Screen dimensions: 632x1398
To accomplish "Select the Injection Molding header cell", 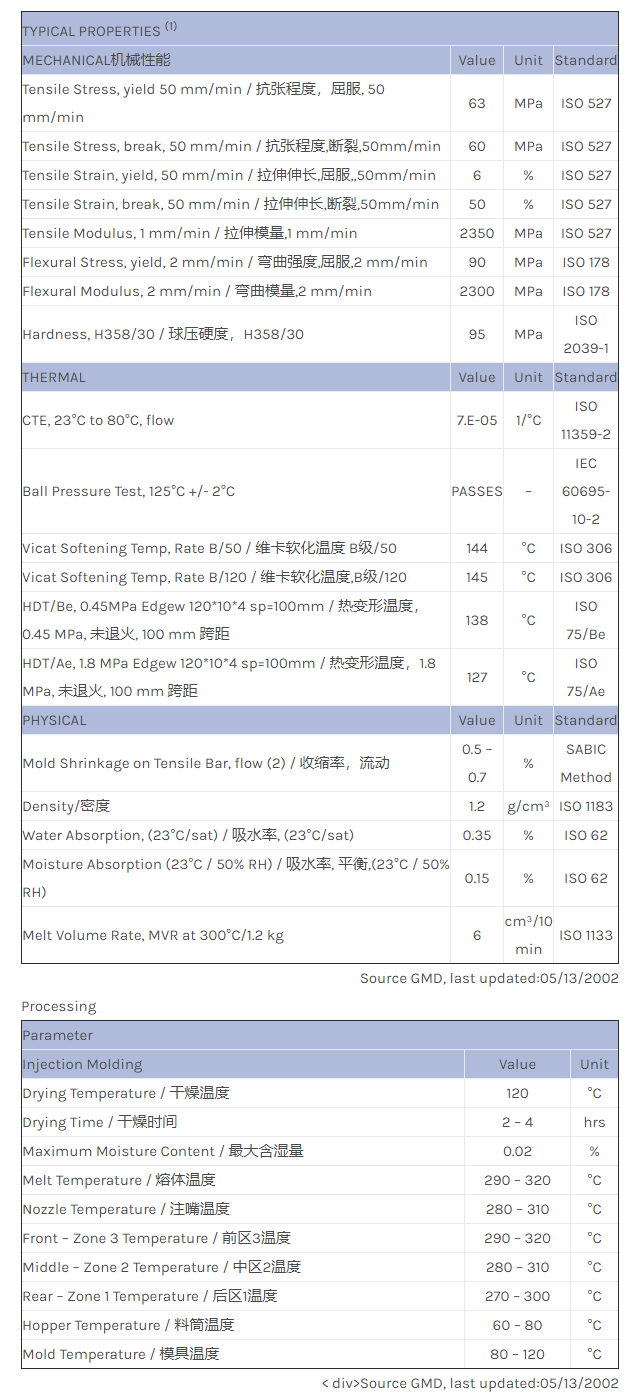I will (x=83, y=1064).
